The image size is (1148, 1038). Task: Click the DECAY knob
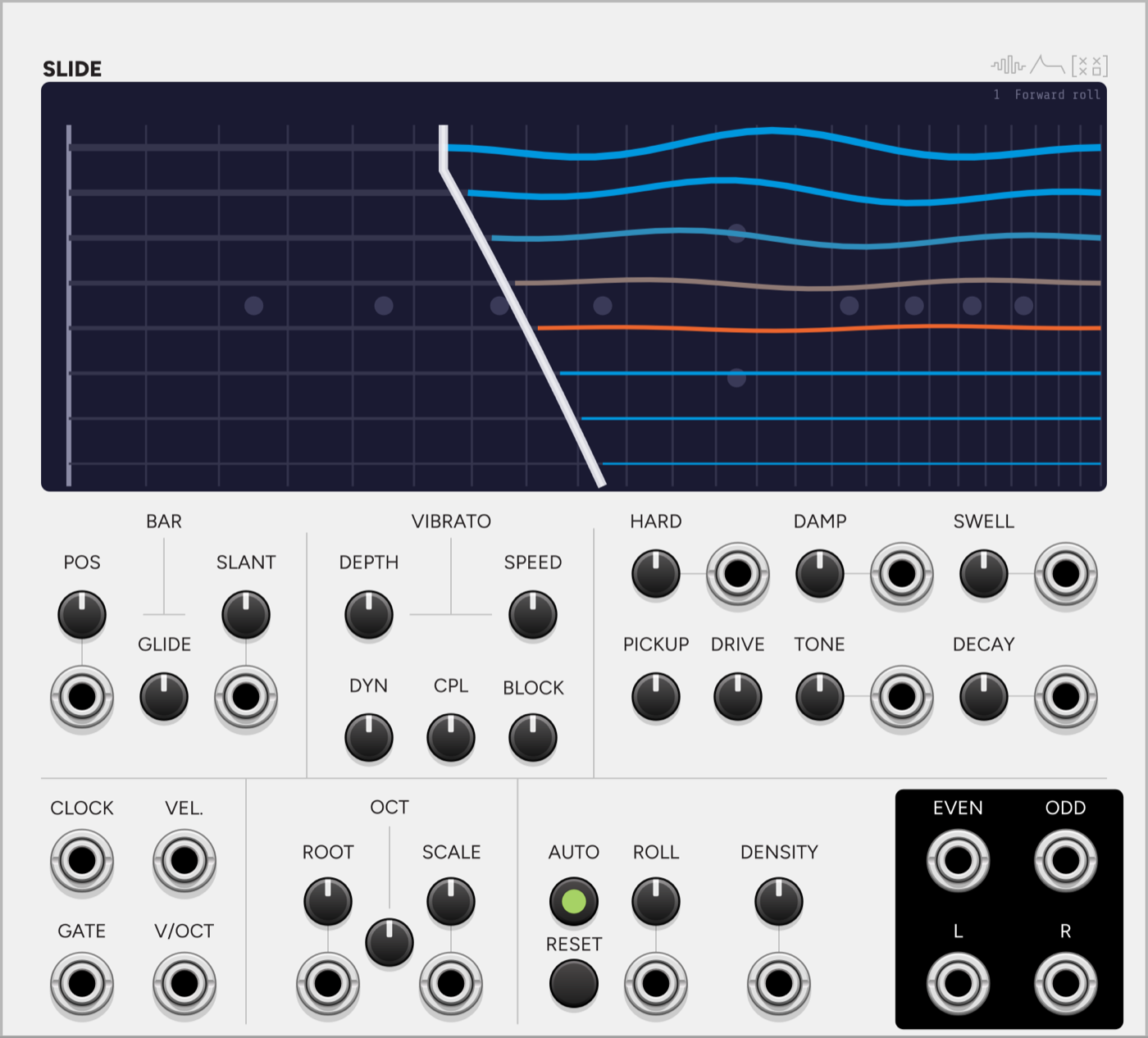click(x=984, y=697)
